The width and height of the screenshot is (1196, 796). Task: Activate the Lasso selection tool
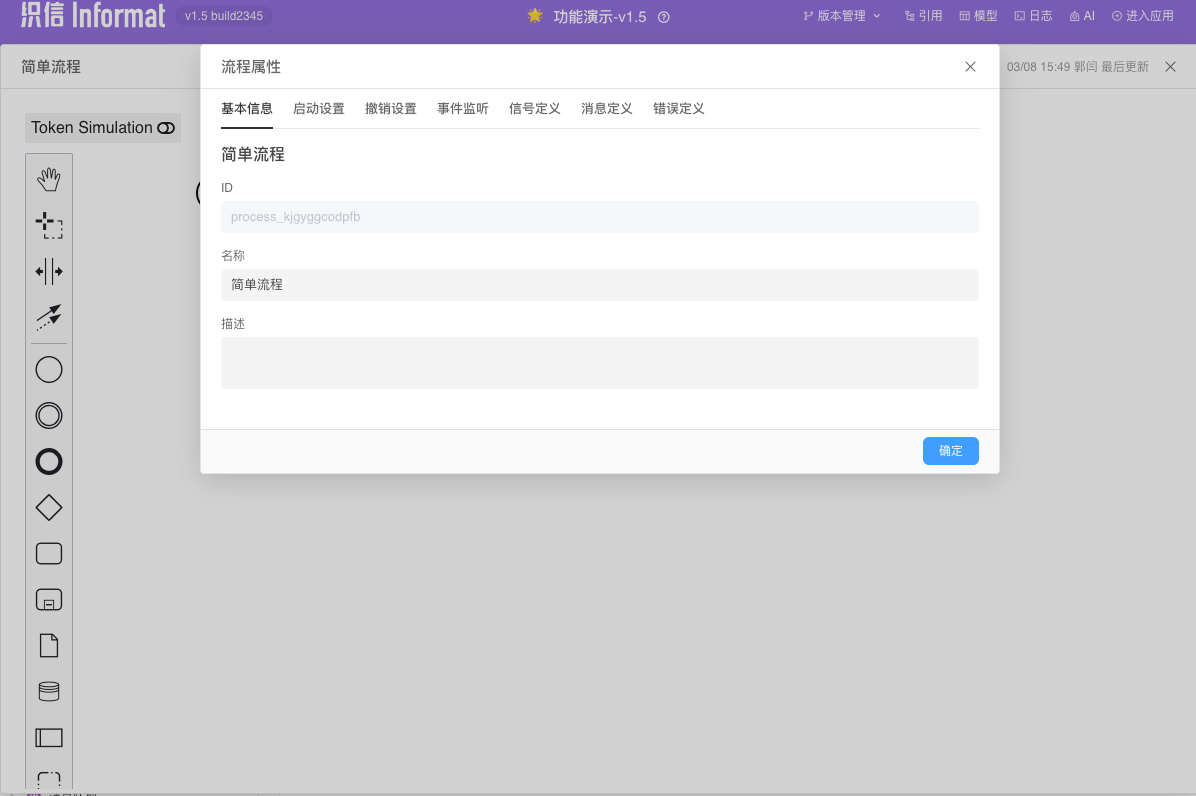[49, 225]
